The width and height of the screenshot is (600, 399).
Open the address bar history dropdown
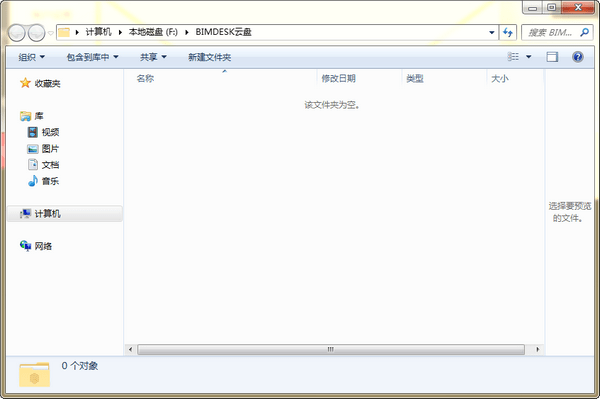coord(492,33)
